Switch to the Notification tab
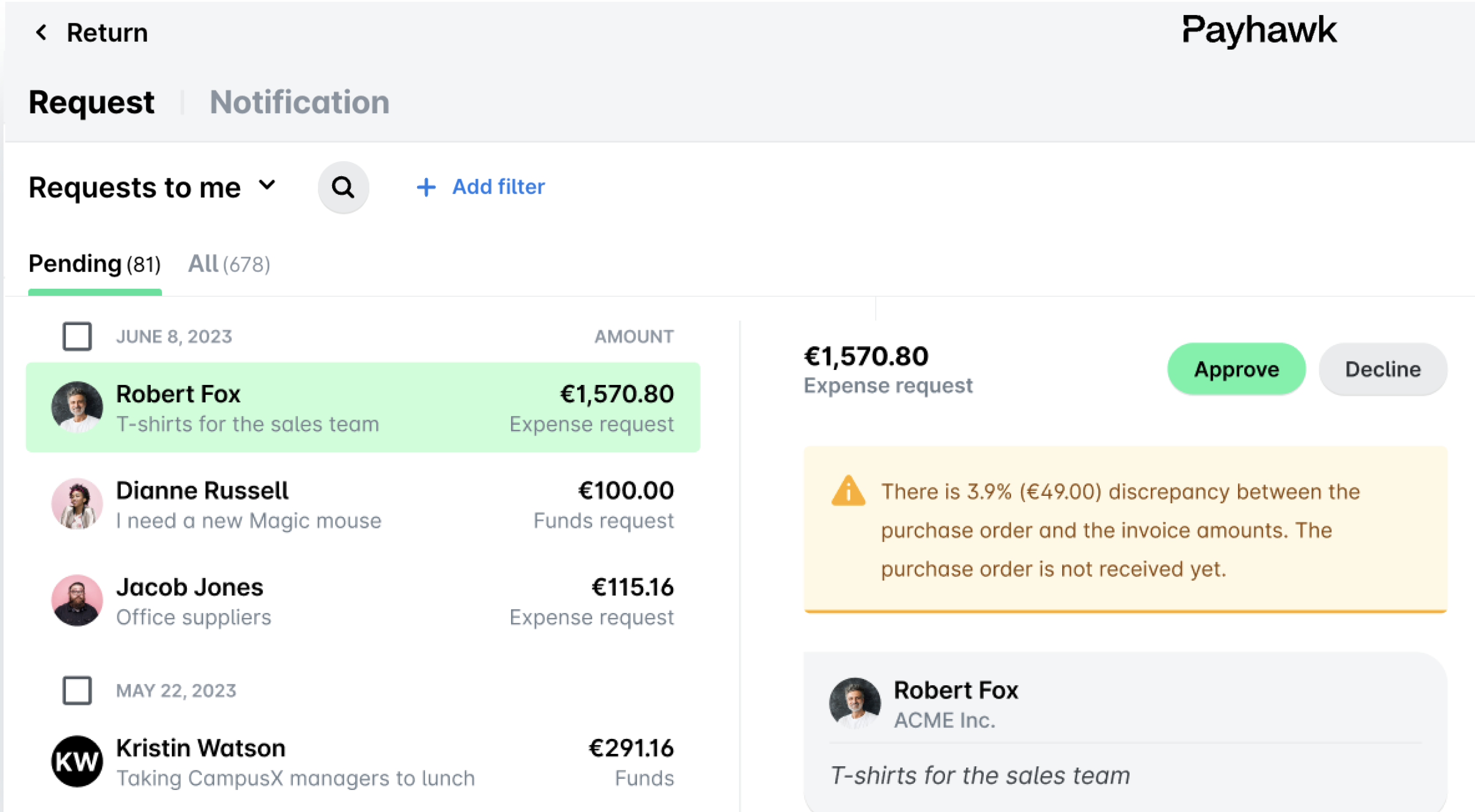This screenshot has height=812, width=1475. [300, 103]
